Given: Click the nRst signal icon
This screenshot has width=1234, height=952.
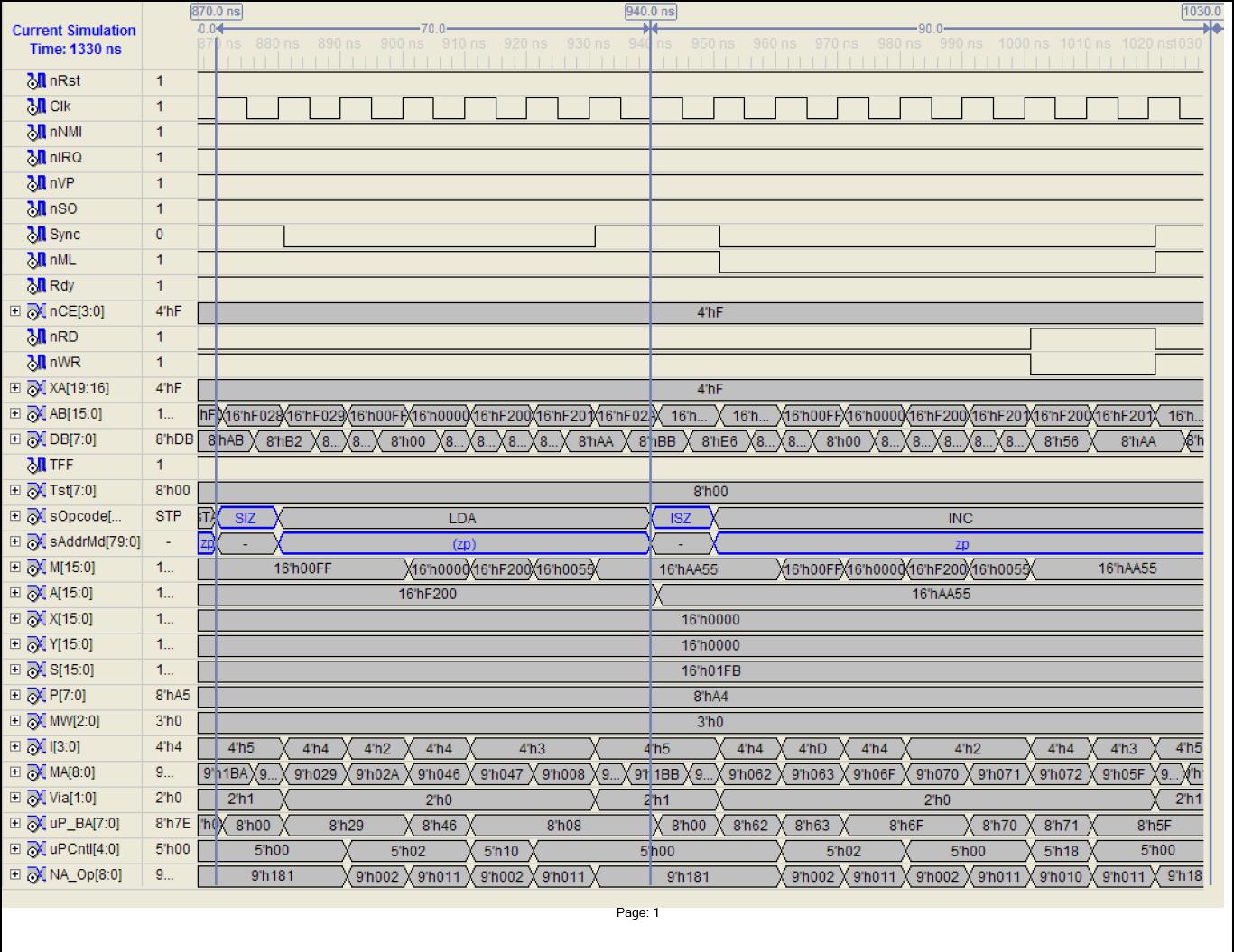Looking at the screenshot, I should click(37, 81).
